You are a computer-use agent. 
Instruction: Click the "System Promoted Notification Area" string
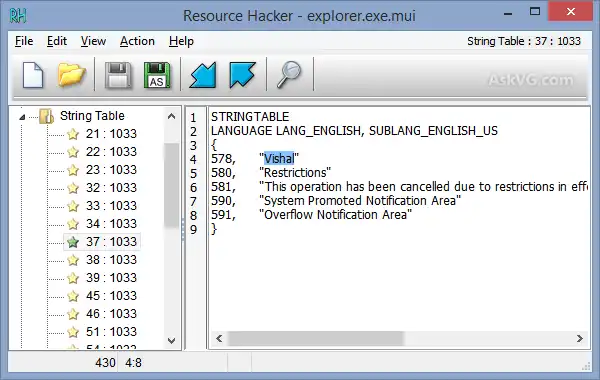point(360,201)
